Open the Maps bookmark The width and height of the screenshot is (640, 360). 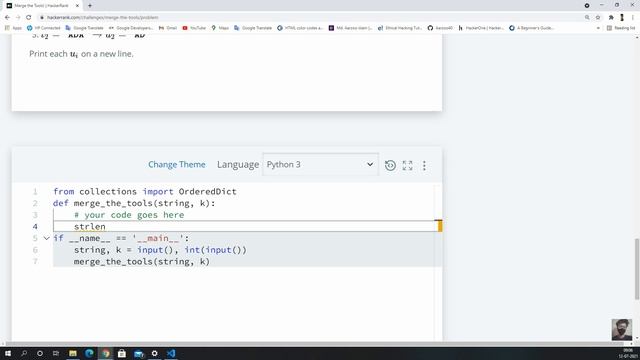(x=220, y=28)
